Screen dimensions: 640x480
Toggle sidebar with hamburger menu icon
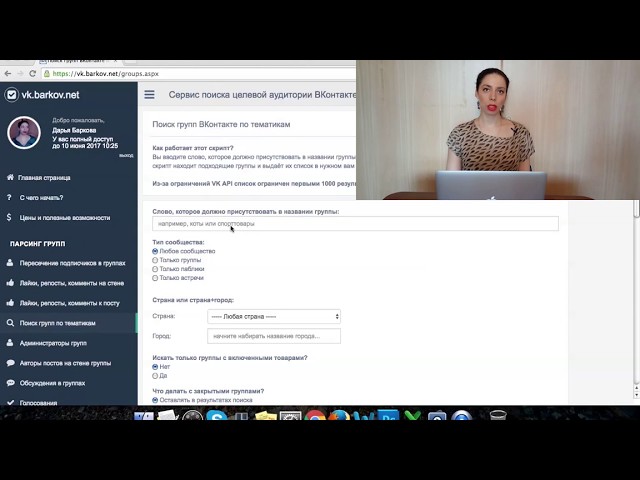pos(149,95)
